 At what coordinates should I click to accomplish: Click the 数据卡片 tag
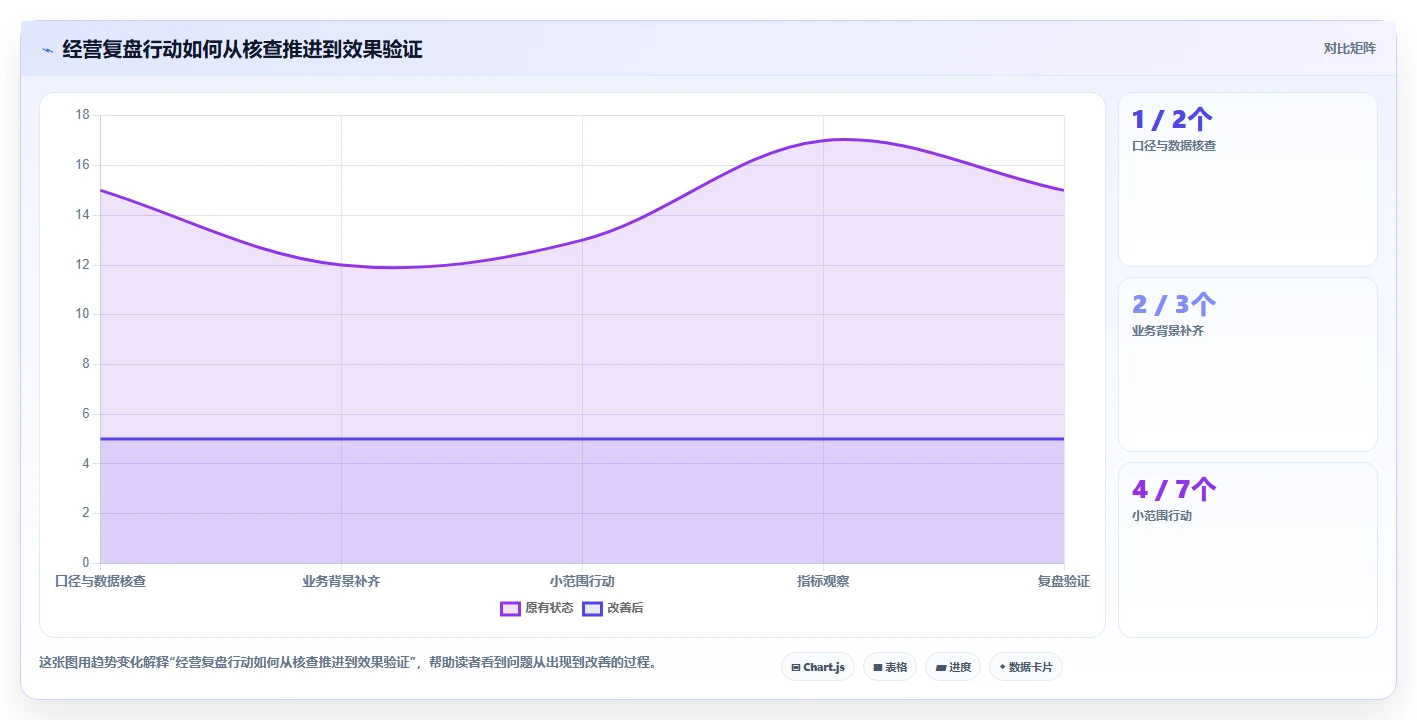click(1026, 667)
